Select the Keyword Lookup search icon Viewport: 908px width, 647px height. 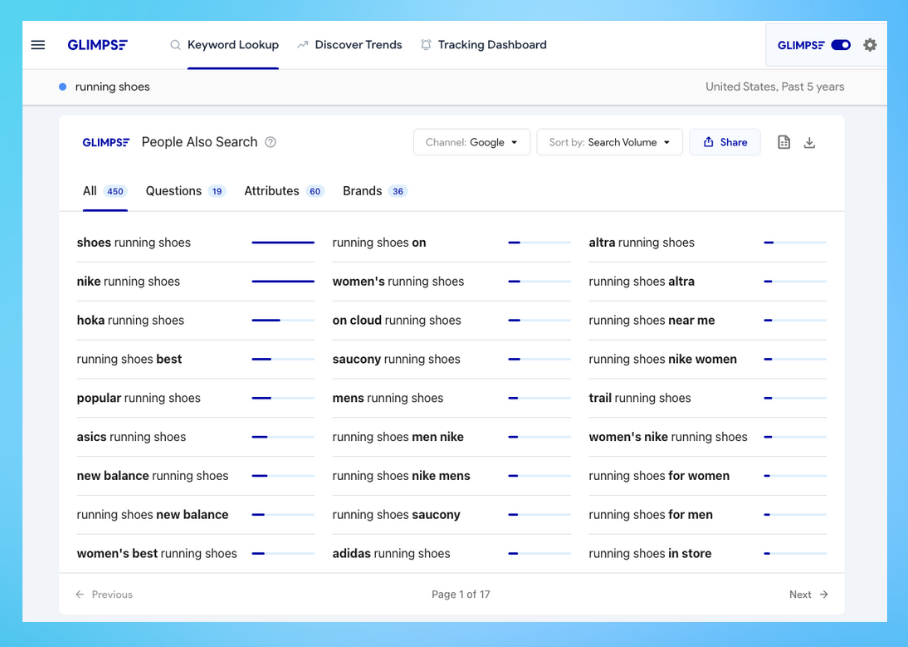pyautogui.click(x=174, y=45)
